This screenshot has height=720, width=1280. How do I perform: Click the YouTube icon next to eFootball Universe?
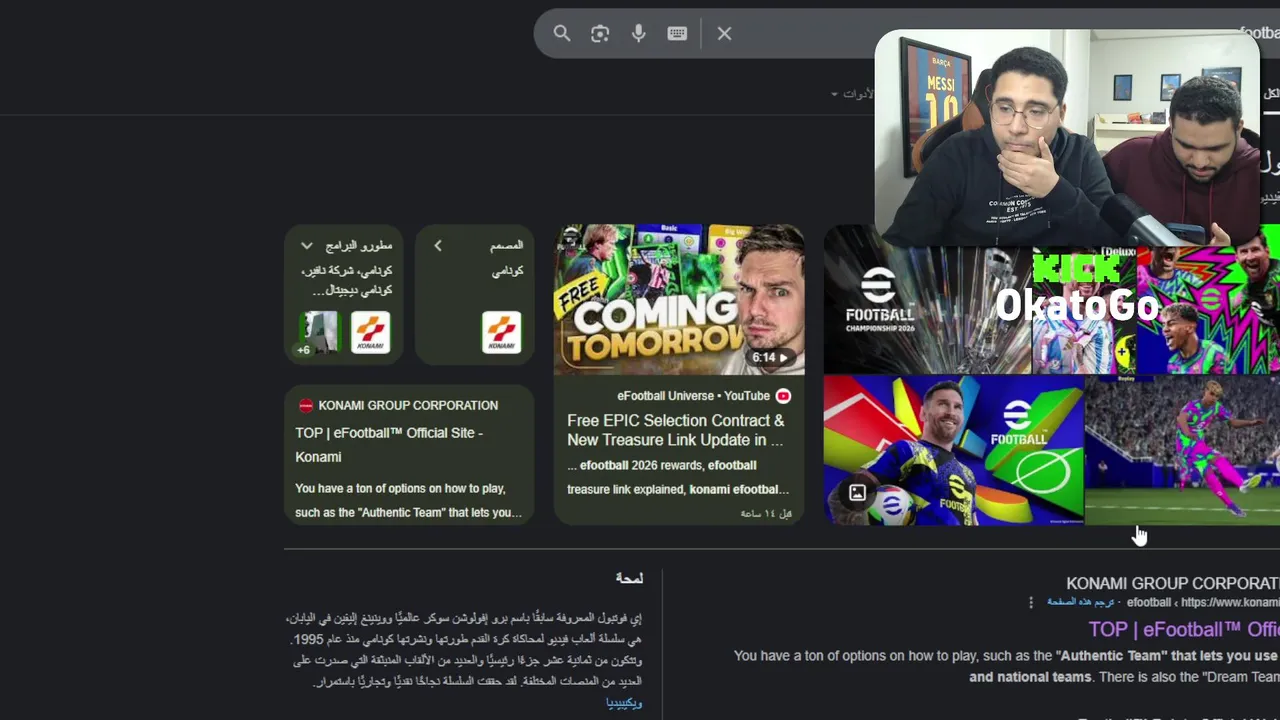click(x=784, y=396)
